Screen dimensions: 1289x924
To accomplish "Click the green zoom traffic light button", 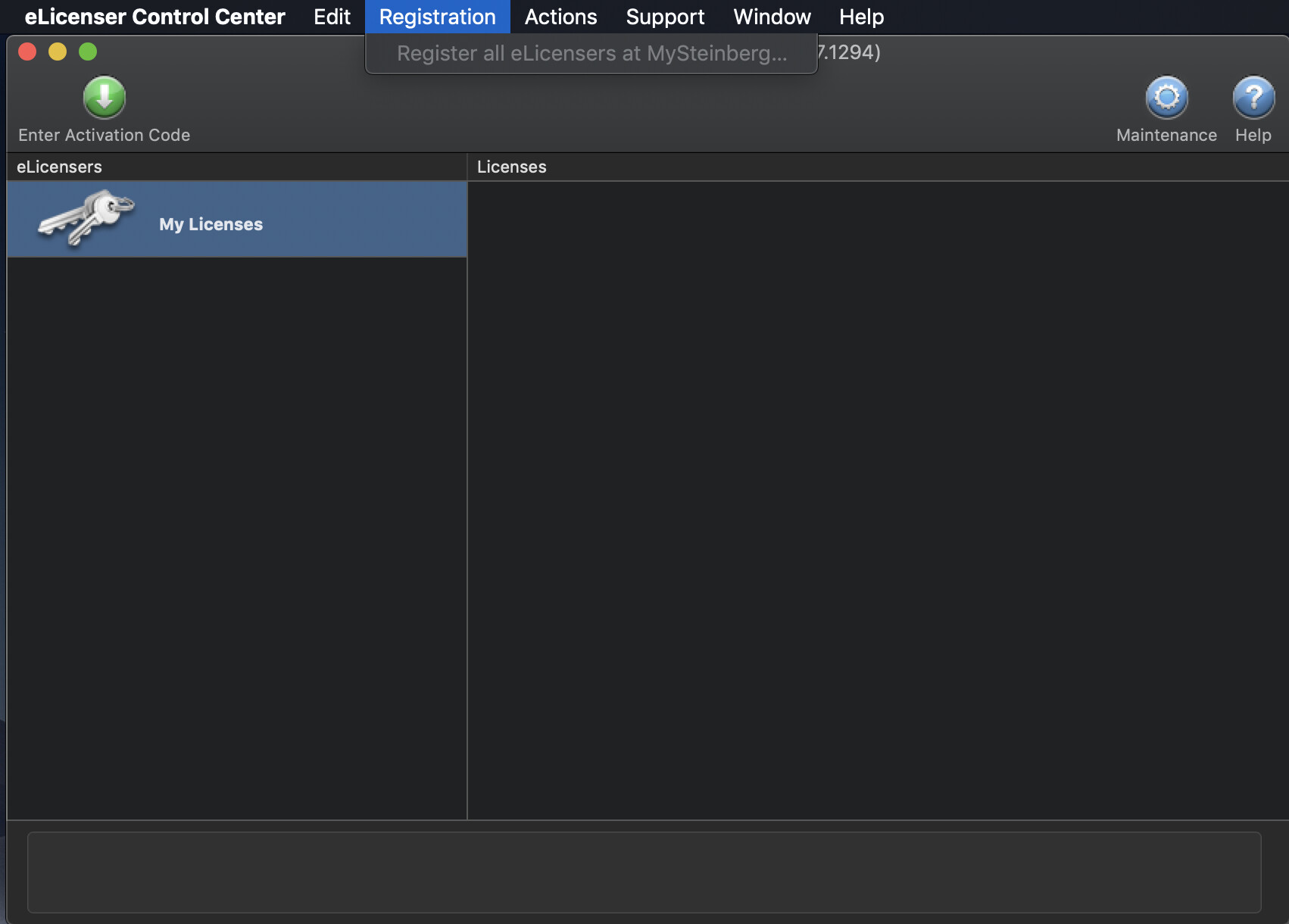I will click(87, 52).
